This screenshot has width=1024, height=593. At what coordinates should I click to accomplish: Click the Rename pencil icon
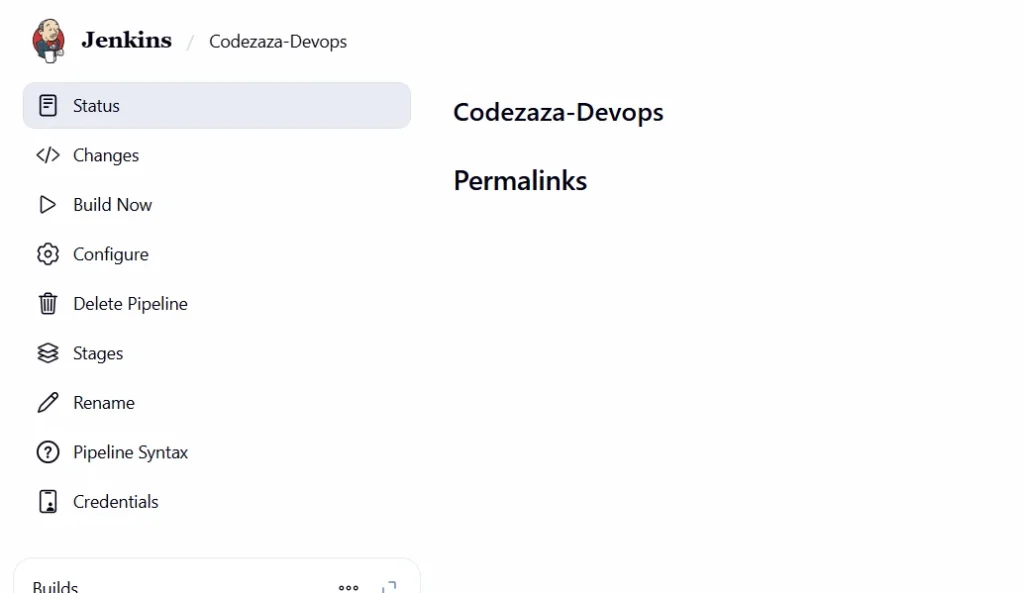point(48,403)
